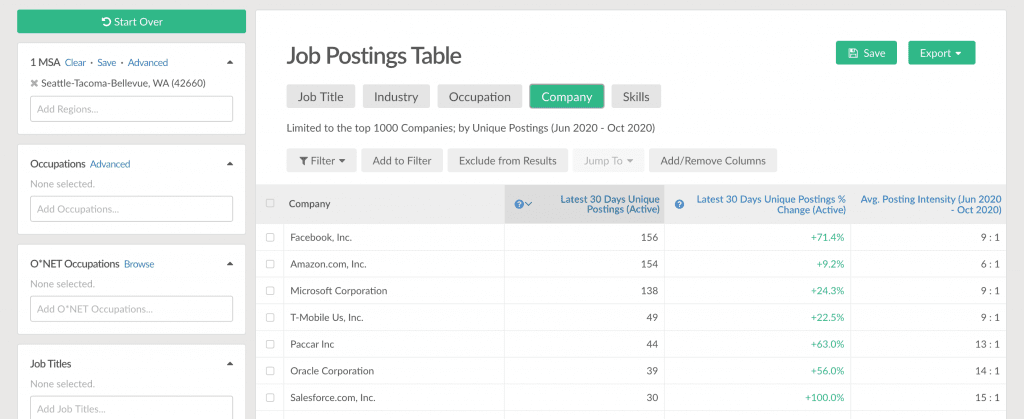
Task: Click the Add/Remove Columns button
Action: (x=712, y=160)
